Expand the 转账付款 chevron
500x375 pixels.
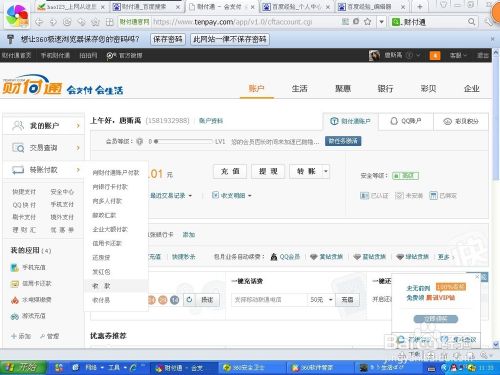(x=78, y=170)
